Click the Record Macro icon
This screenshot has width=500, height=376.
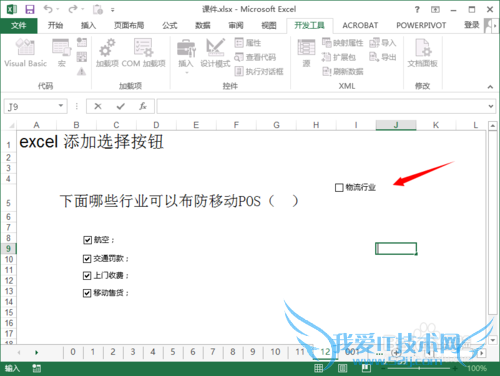(x=82, y=42)
